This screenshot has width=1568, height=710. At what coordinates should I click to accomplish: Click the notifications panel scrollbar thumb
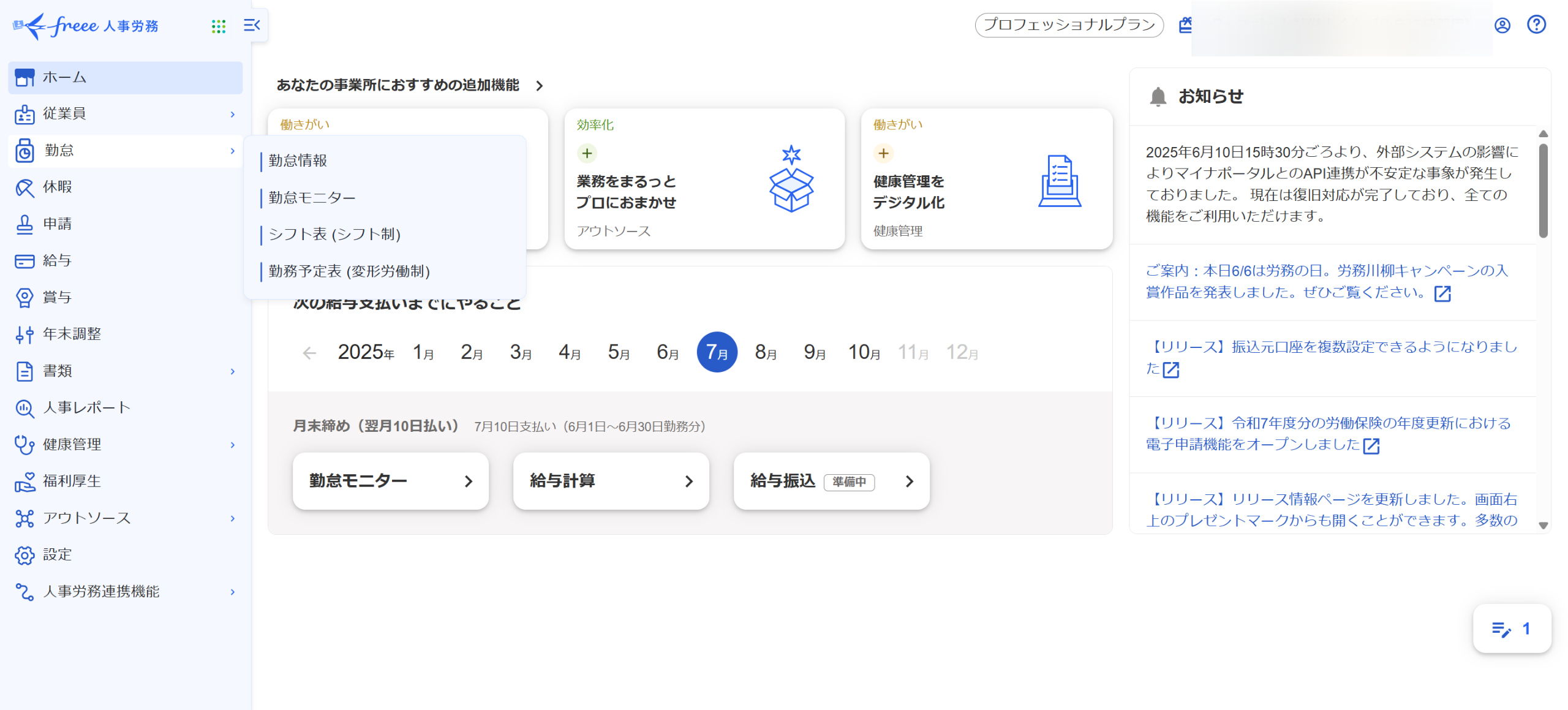pyautogui.click(x=1543, y=190)
